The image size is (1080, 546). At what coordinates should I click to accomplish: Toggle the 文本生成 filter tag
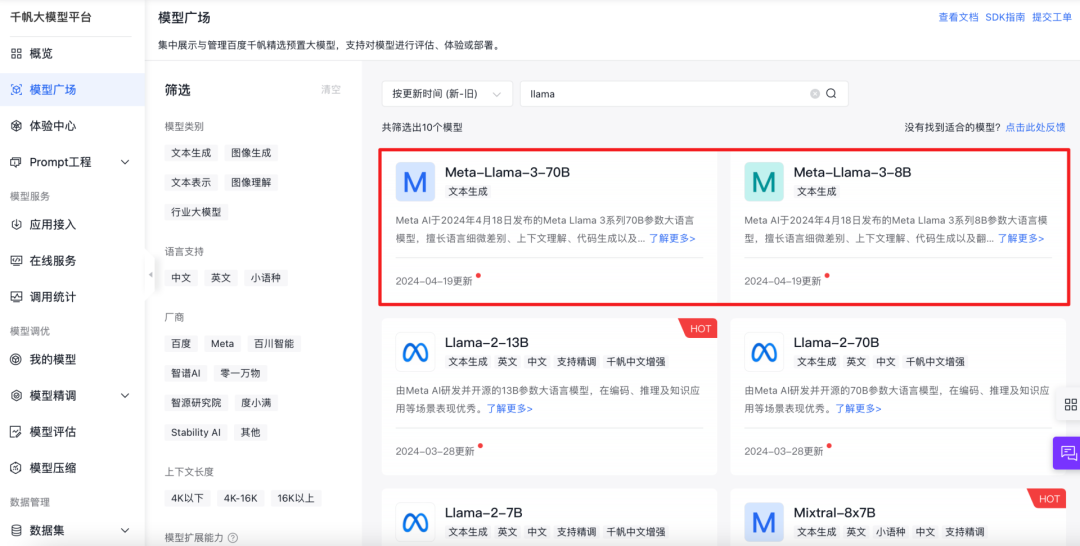point(191,153)
